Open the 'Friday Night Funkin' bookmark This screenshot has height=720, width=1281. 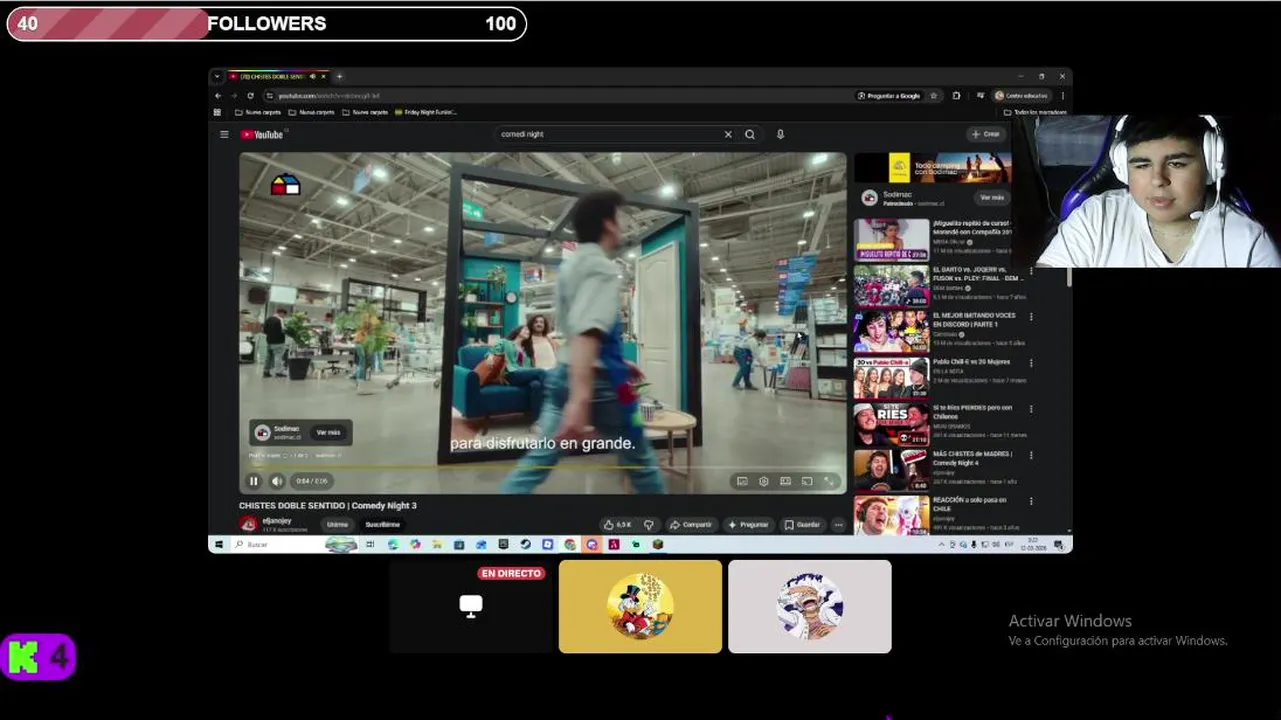[x=426, y=112]
